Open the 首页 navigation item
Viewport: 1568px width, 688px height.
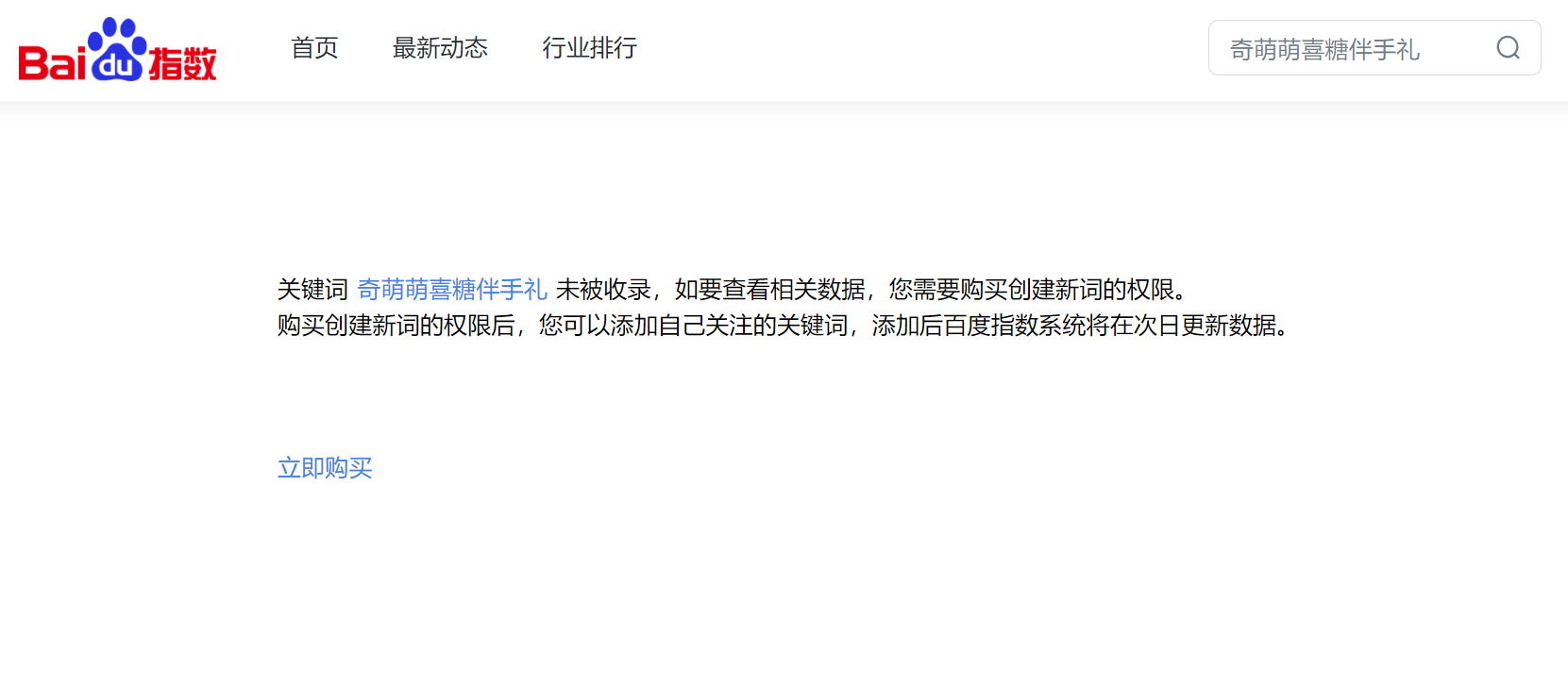(314, 48)
